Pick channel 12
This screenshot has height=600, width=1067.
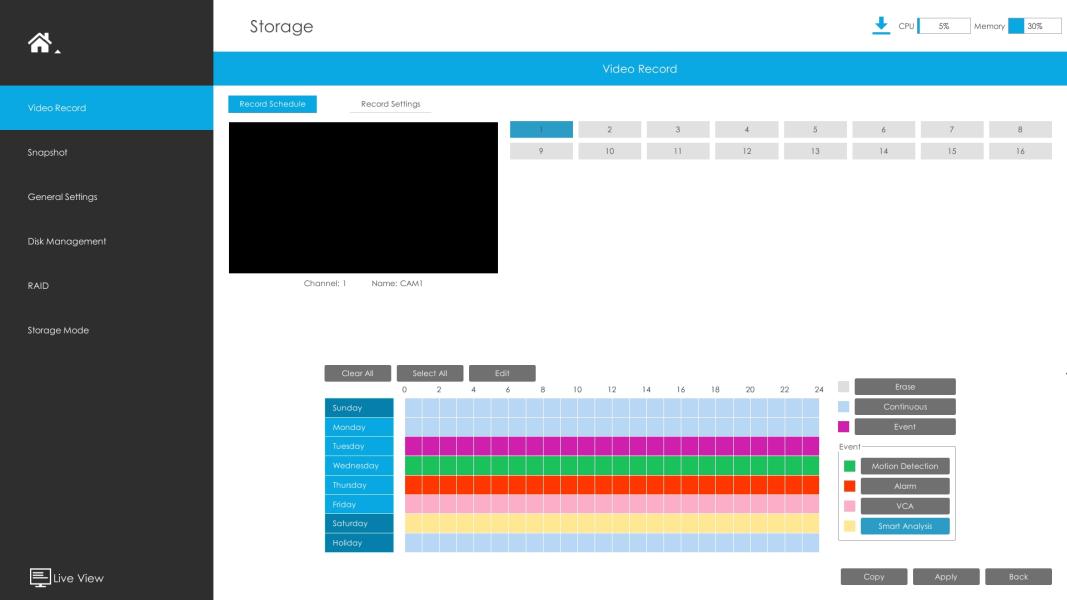[746, 151]
